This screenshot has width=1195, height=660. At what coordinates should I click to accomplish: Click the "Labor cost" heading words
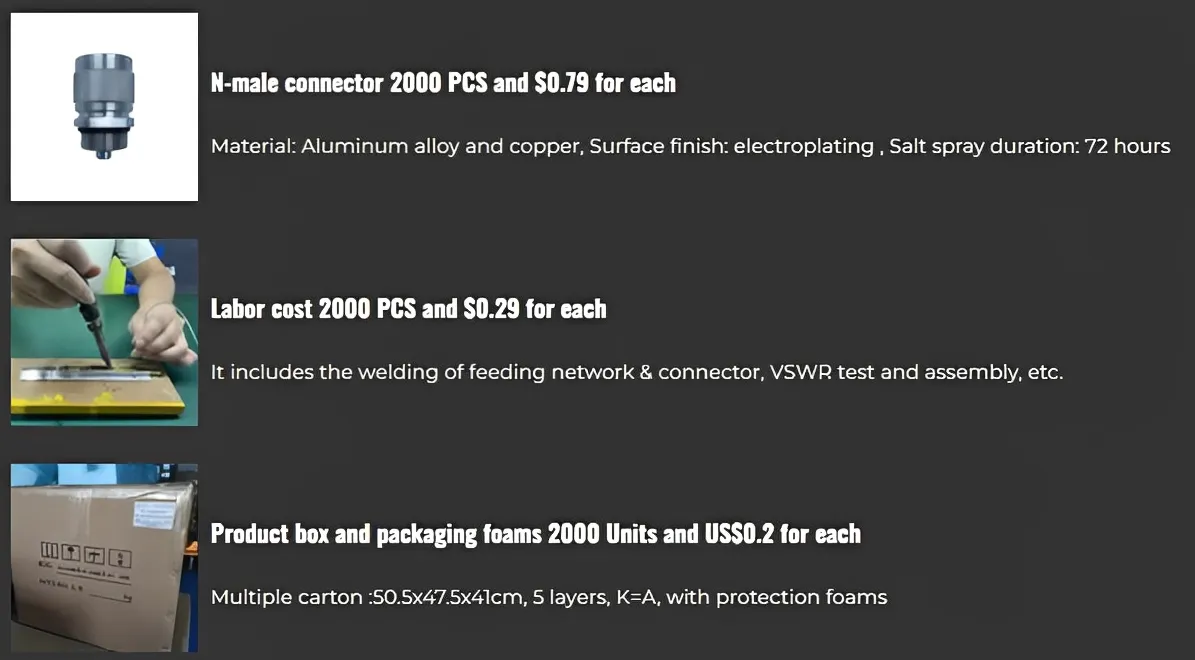click(x=262, y=309)
